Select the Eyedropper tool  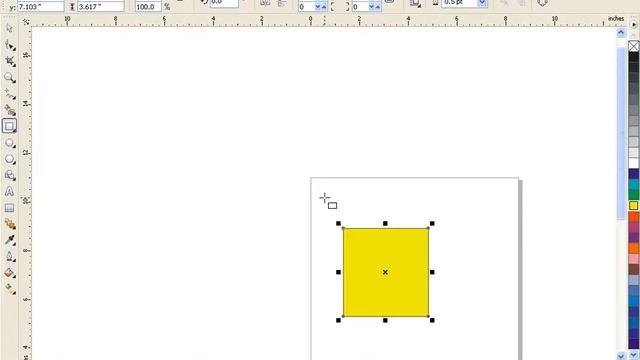(9, 240)
